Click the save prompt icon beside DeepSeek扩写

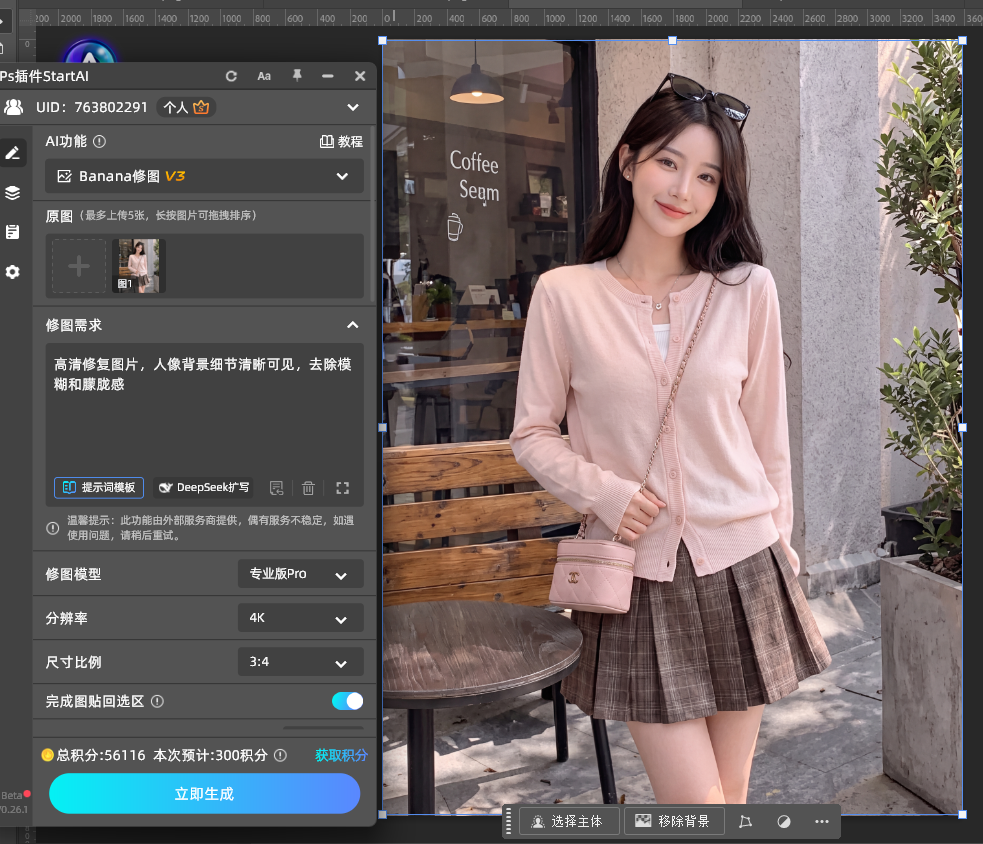coord(276,488)
